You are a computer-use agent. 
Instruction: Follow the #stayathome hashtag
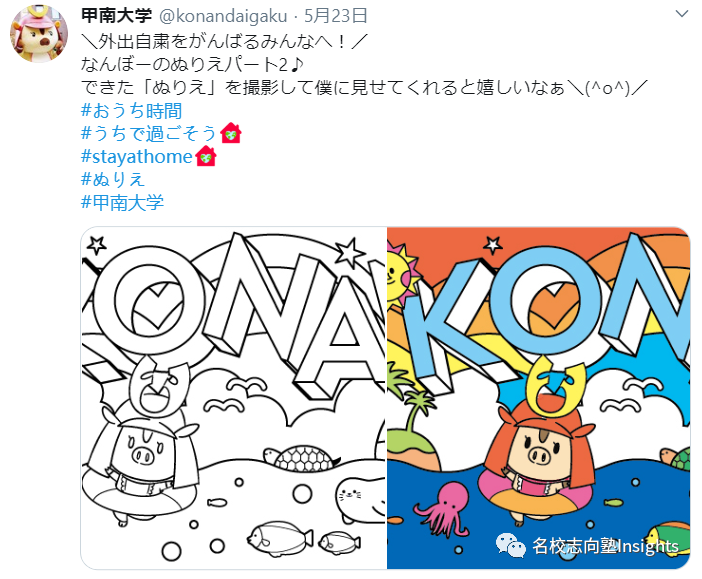[137, 157]
